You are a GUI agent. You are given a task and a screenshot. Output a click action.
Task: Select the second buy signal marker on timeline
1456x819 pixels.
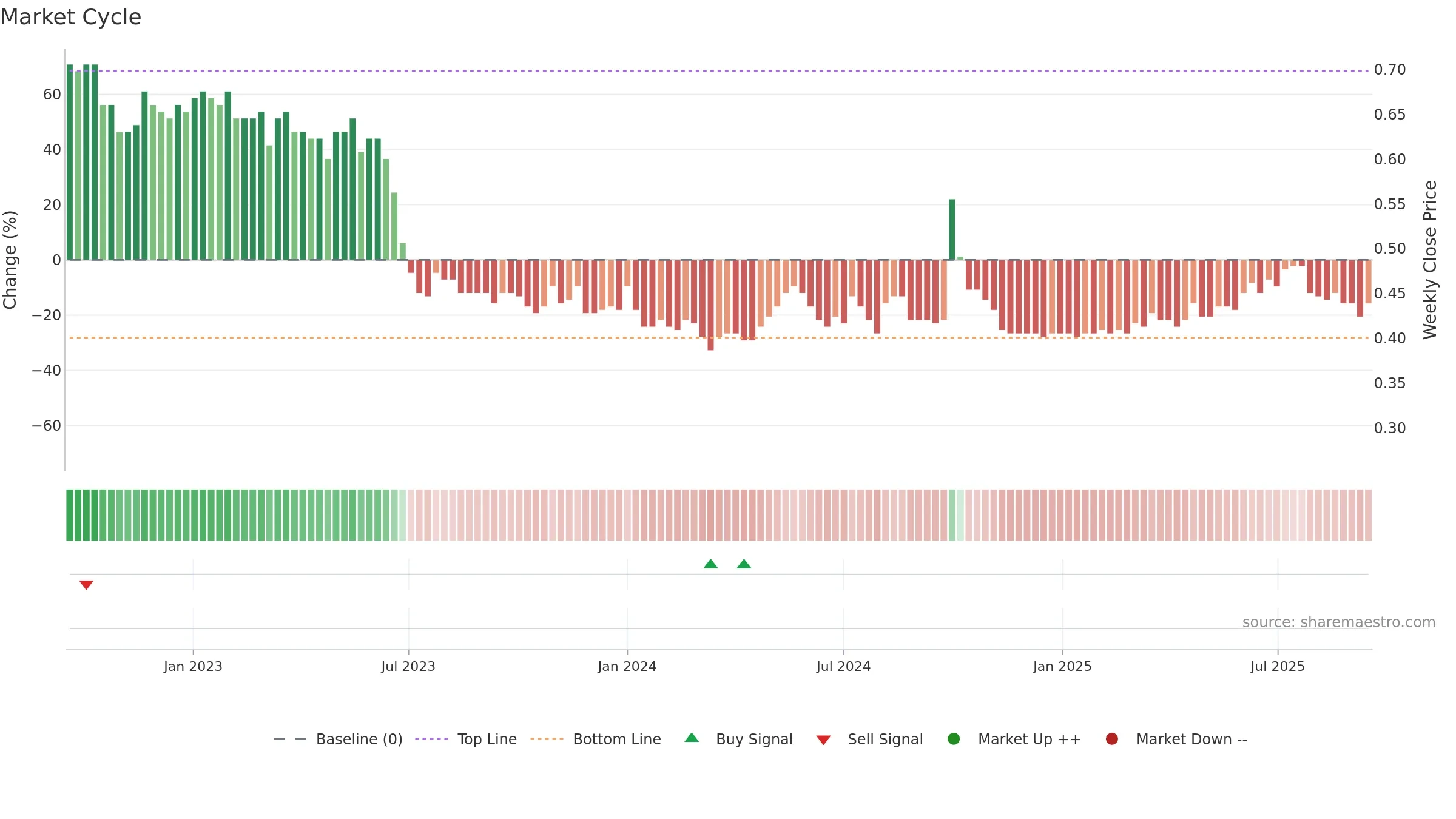tap(744, 564)
